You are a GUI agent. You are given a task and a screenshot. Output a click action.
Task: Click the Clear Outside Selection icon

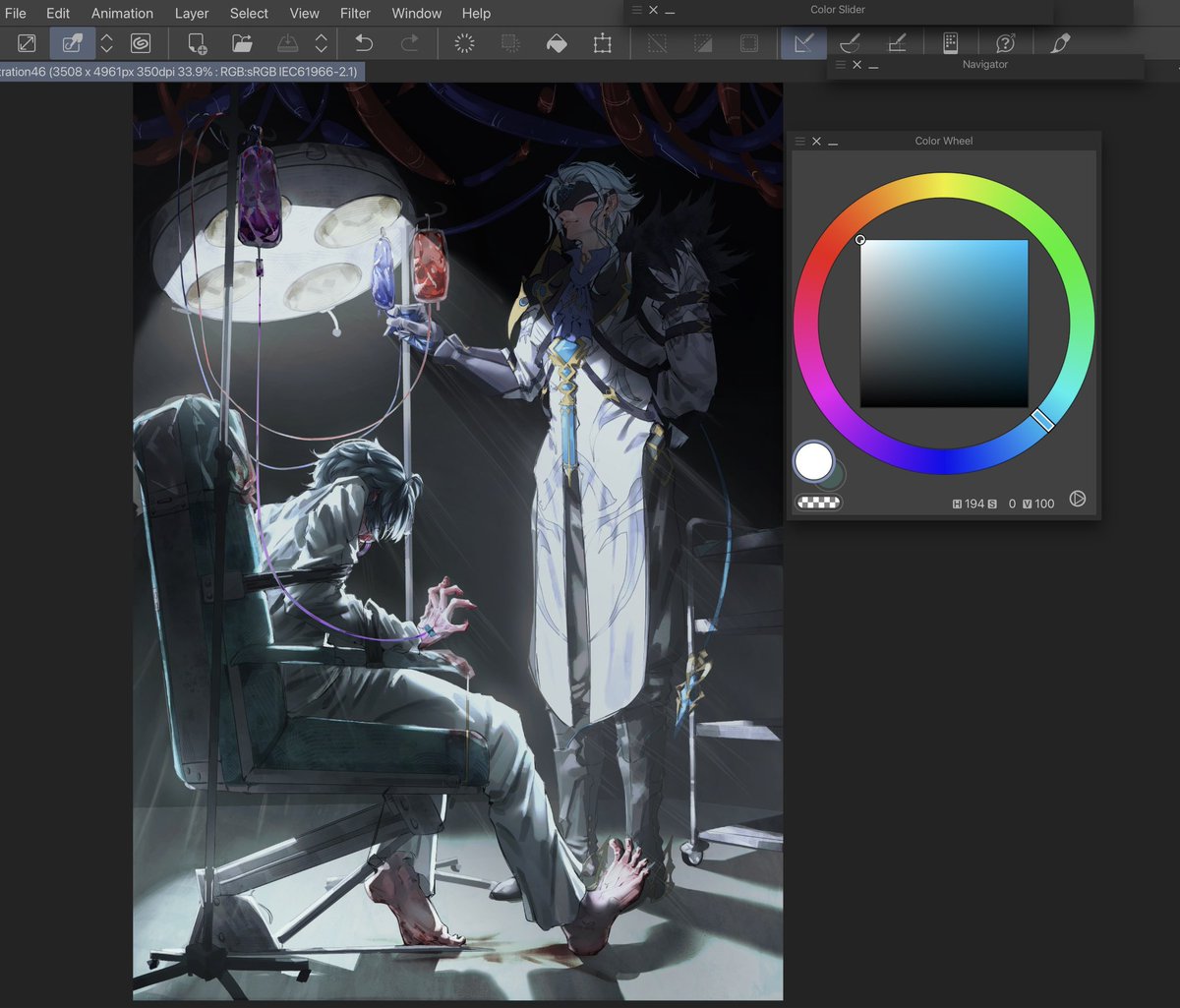click(x=510, y=43)
